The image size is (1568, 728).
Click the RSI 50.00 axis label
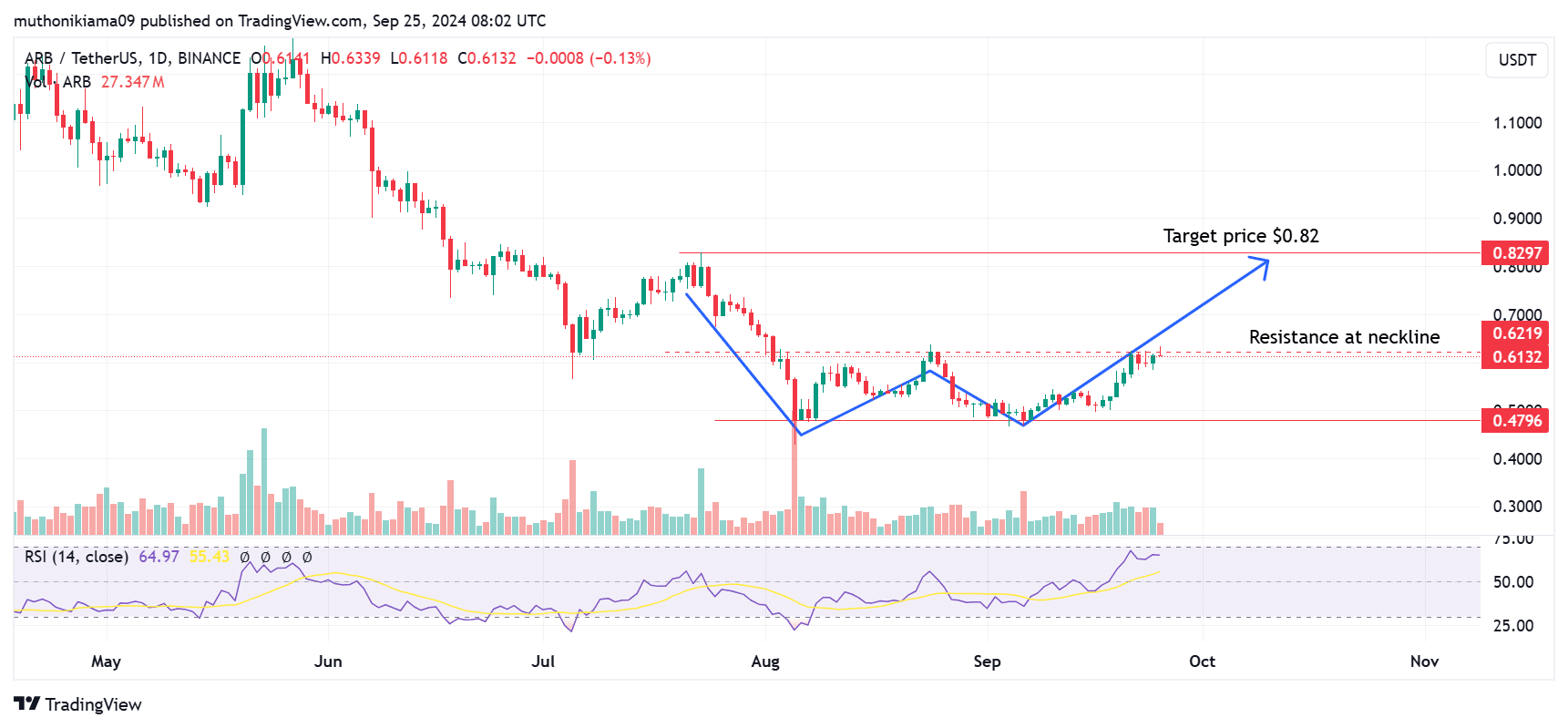[1513, 582]
